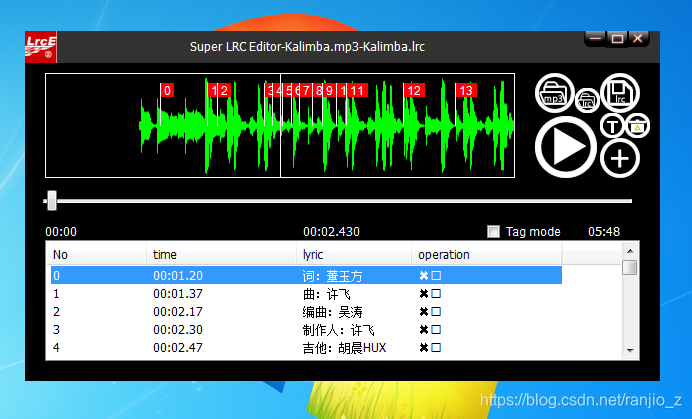
Task: Select time cell 00:02.47
Action: click(178, 347)
